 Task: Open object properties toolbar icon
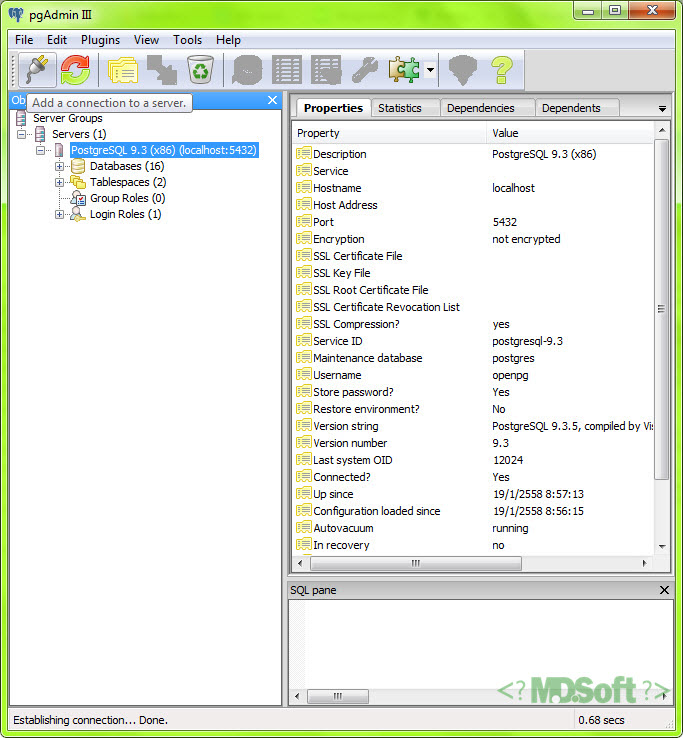(x=123, y=70)
